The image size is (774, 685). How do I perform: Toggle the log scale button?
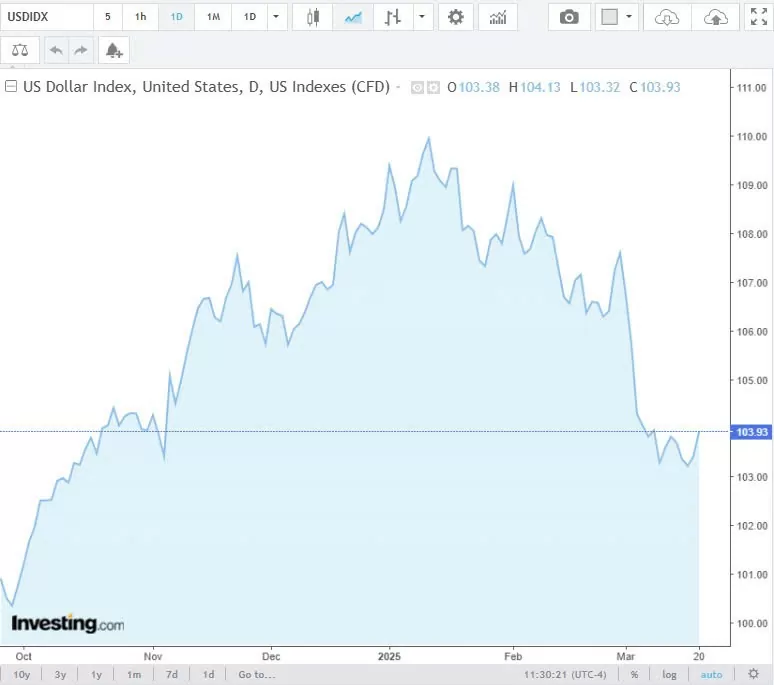click(x=669, y=674)
